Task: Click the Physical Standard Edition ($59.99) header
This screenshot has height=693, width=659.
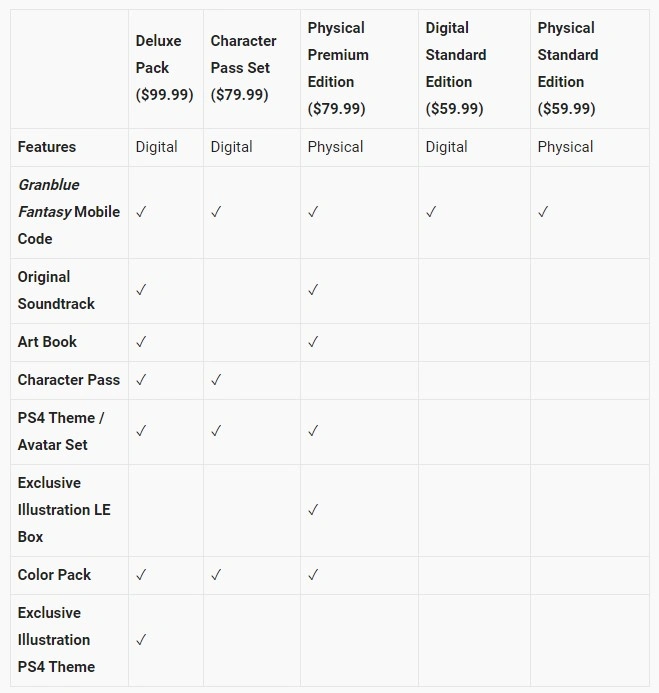Action: (568, 68)
